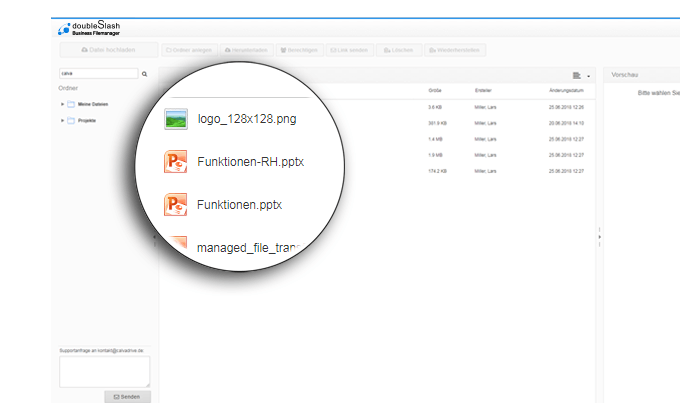Click the magnifier search icon

pos(145,74)
